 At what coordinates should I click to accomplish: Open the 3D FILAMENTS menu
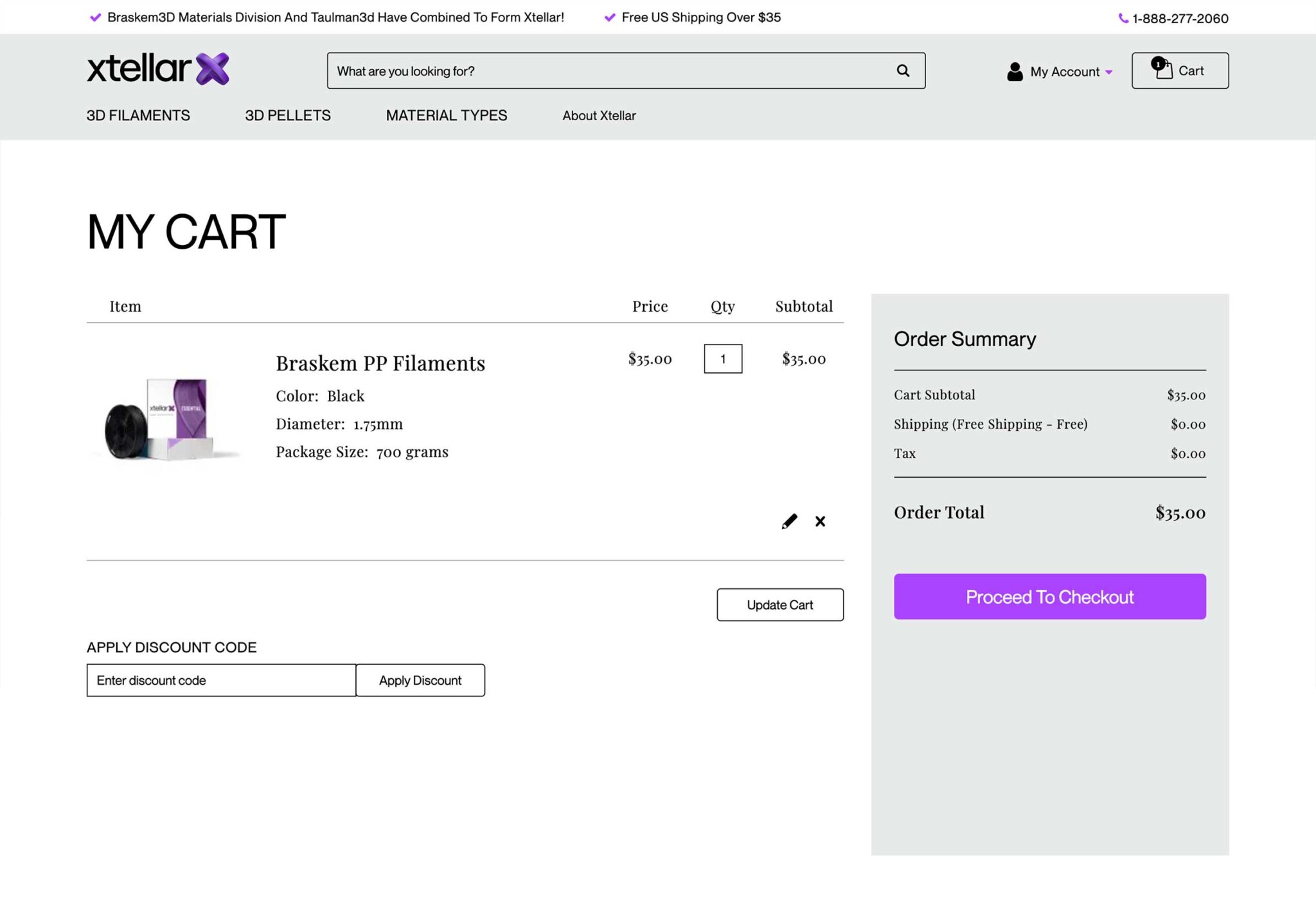coord(138,115)
